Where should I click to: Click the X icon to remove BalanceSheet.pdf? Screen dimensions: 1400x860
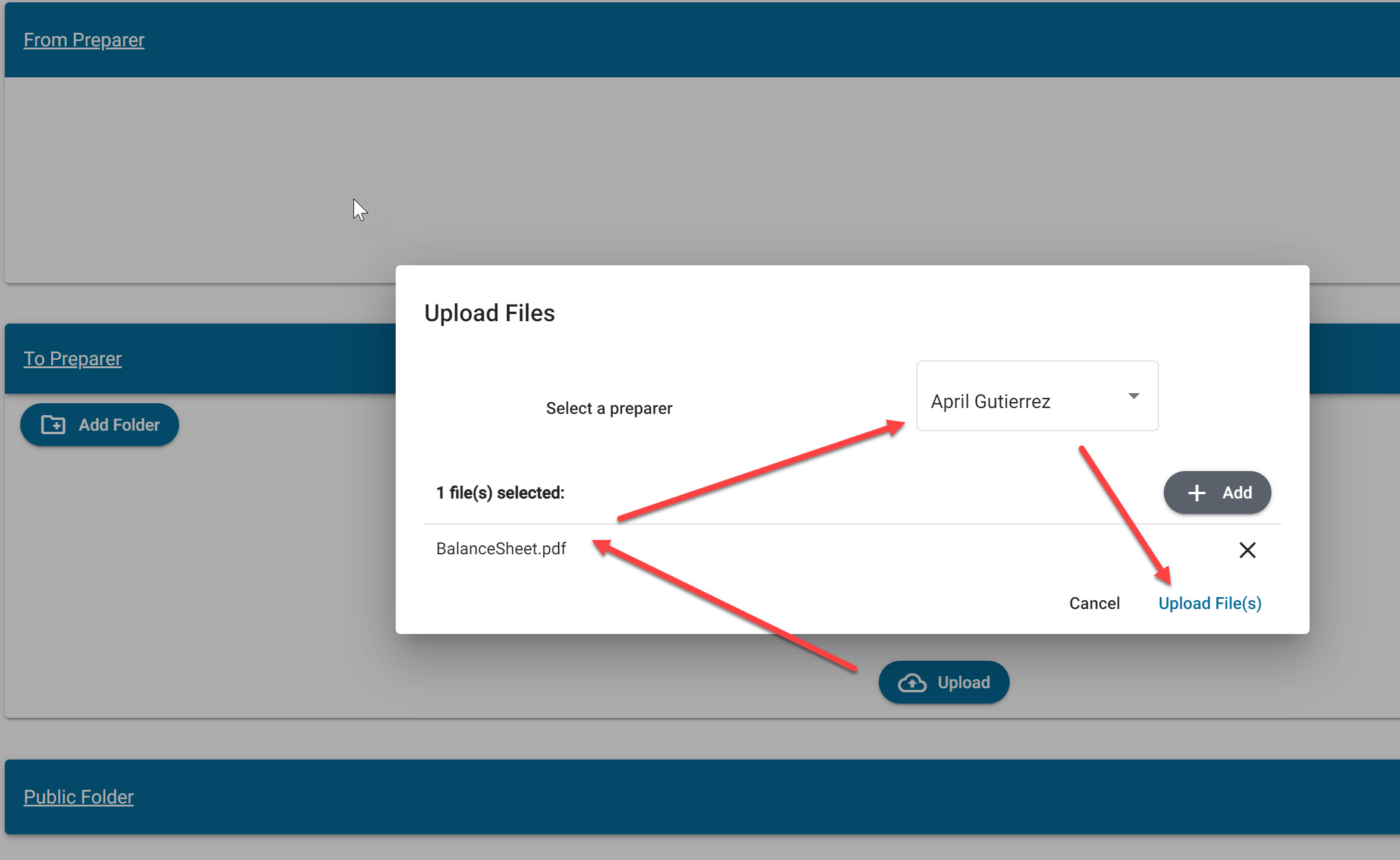click(x=1248, y=550)
